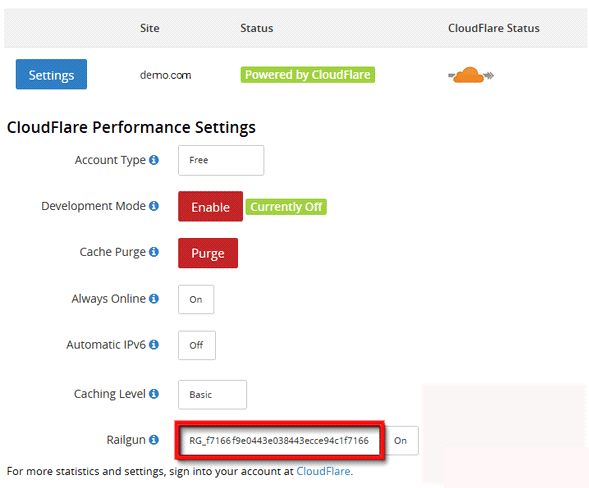
Task: Click info icon next to Account Type
Action: pos(154,160)
